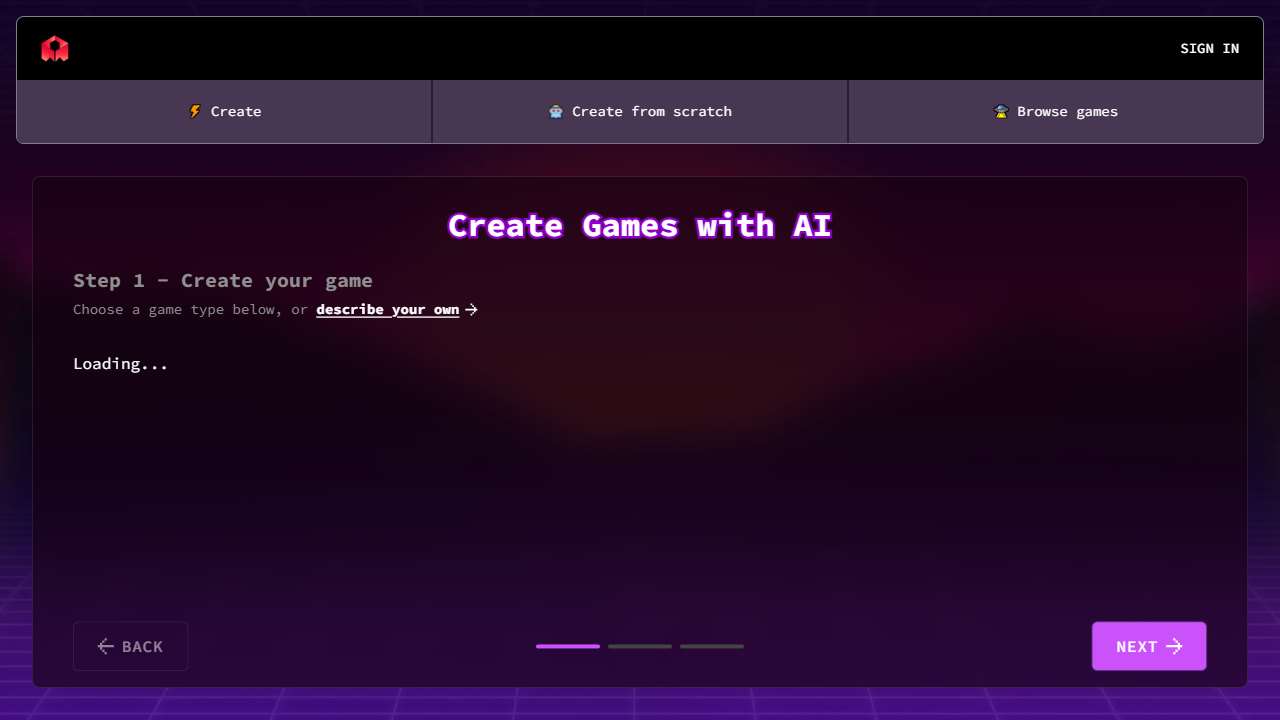
Task: Click the lightning bolt icon beside Create
Action: [x=195, y=112]
